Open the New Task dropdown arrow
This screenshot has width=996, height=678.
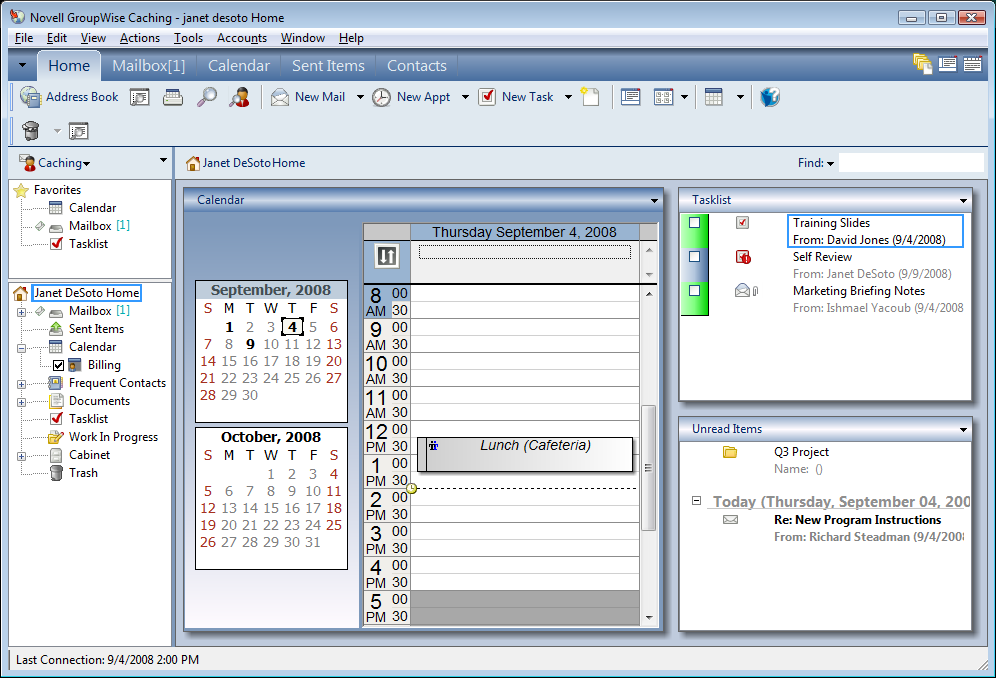pyautogui.click(x=569, y=97)
